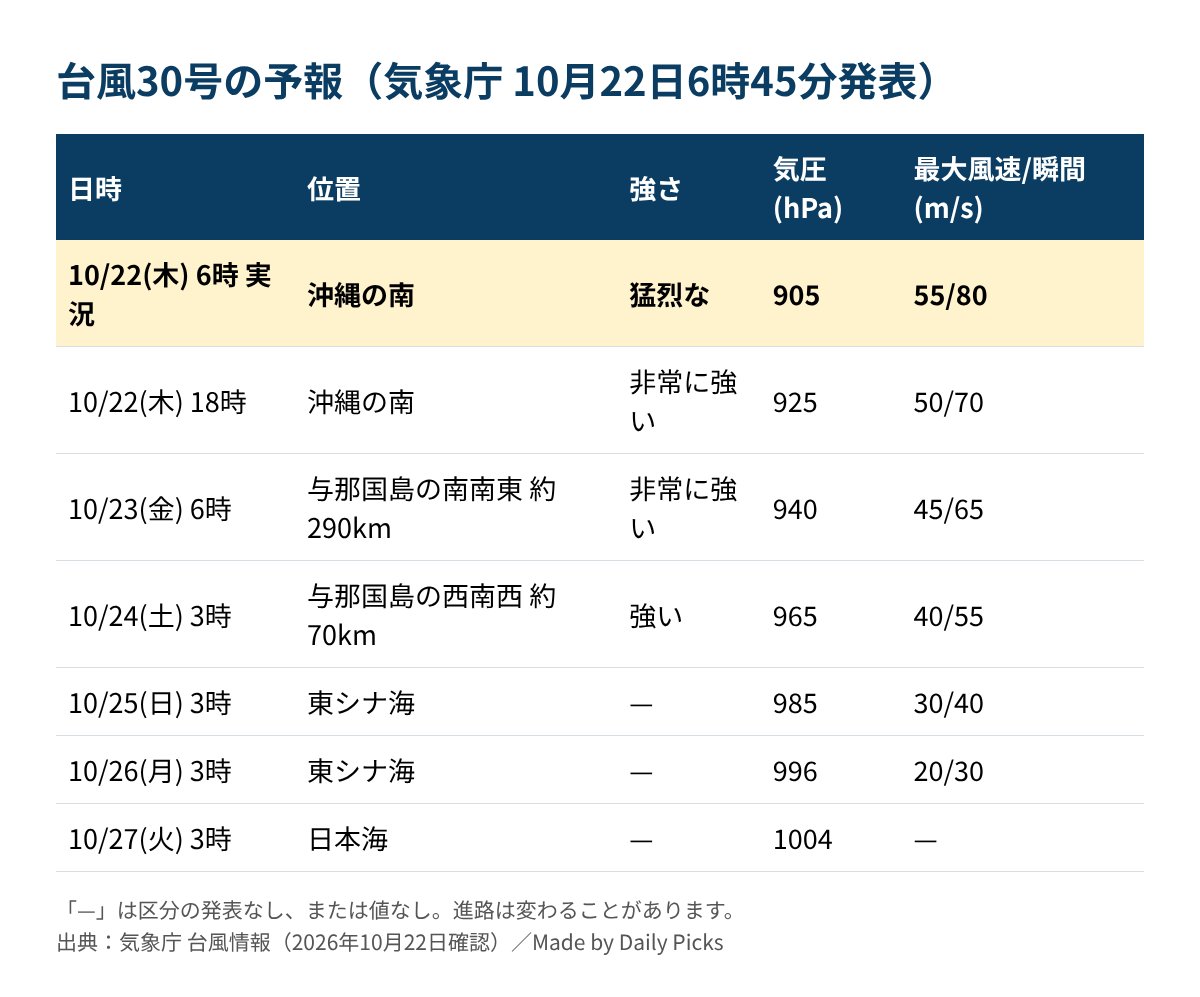Click the wind value 30/40
Image resolution: width=1200 pixels, height=997 pixels.
[x=948, y=703]
